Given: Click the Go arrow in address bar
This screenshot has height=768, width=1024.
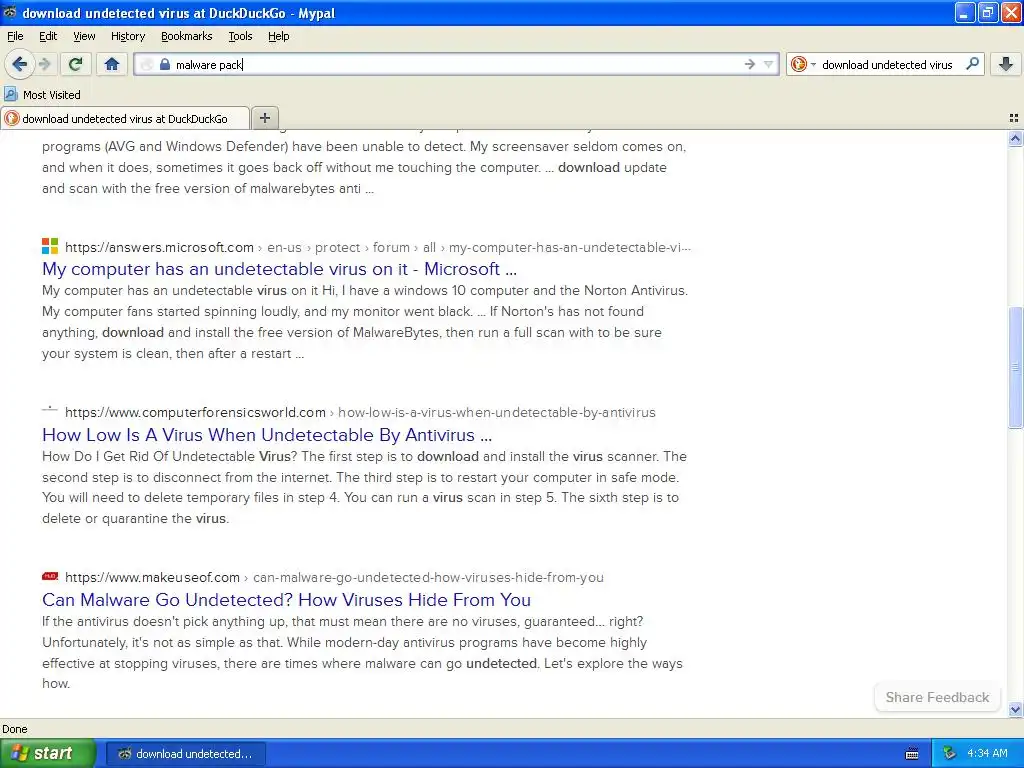Looking at the screenshot, I should point(750,64).
